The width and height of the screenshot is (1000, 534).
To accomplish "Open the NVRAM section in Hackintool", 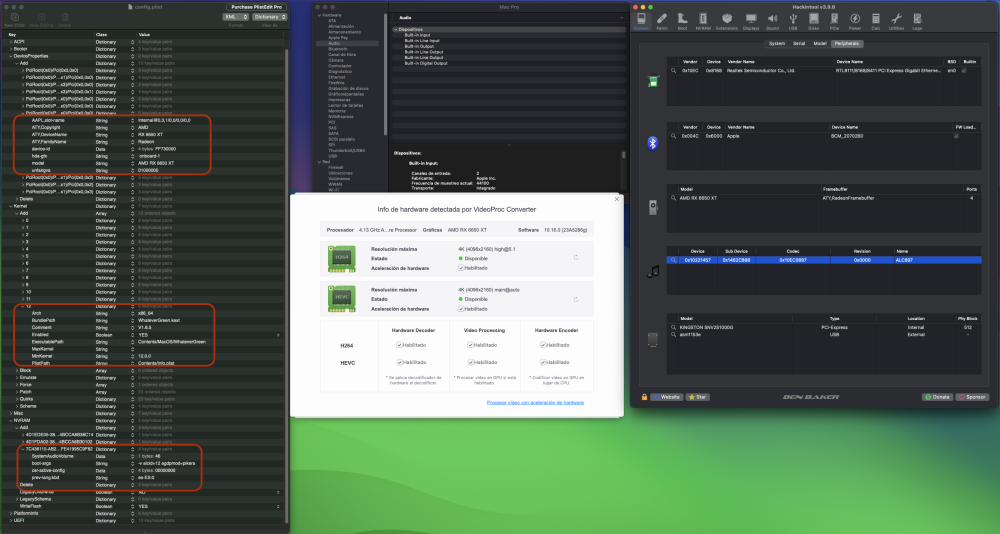I will click(703, 21).
